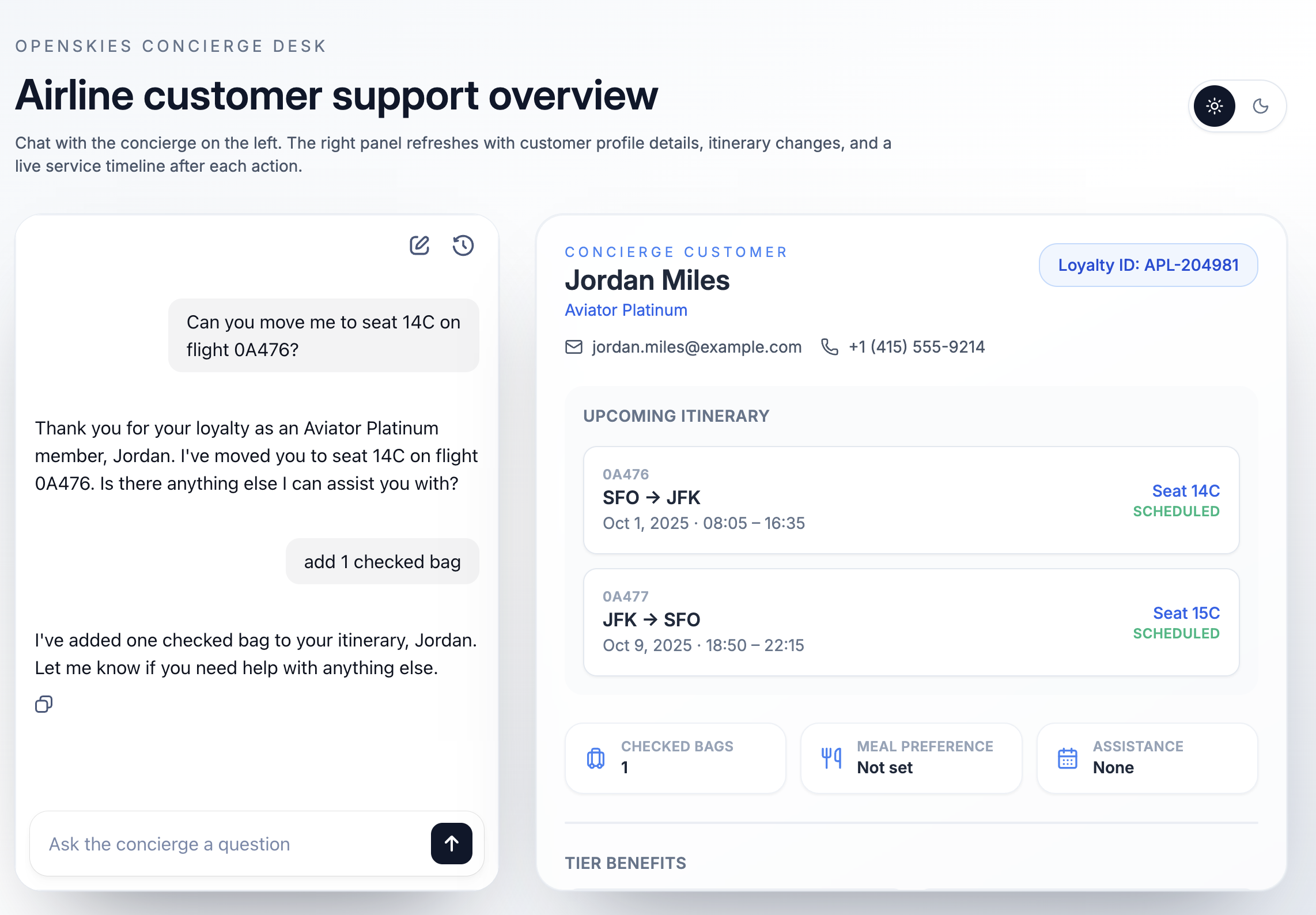Click the Checked Bags value 1
The width and height of the screenshot is (1316, 915).
tap(625, 767)
